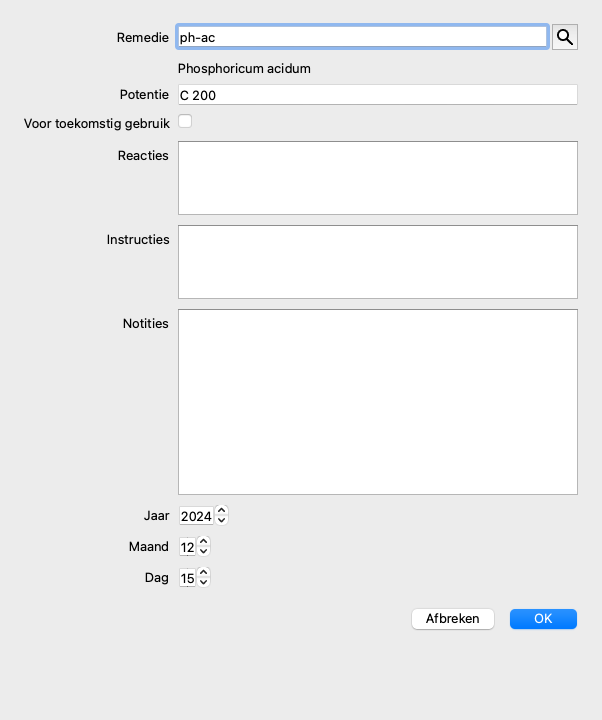Image resolution: width=602 pixels, height=720 pixels.
Task: Decrement the Maand stepper downward
Action: [204, 552]
